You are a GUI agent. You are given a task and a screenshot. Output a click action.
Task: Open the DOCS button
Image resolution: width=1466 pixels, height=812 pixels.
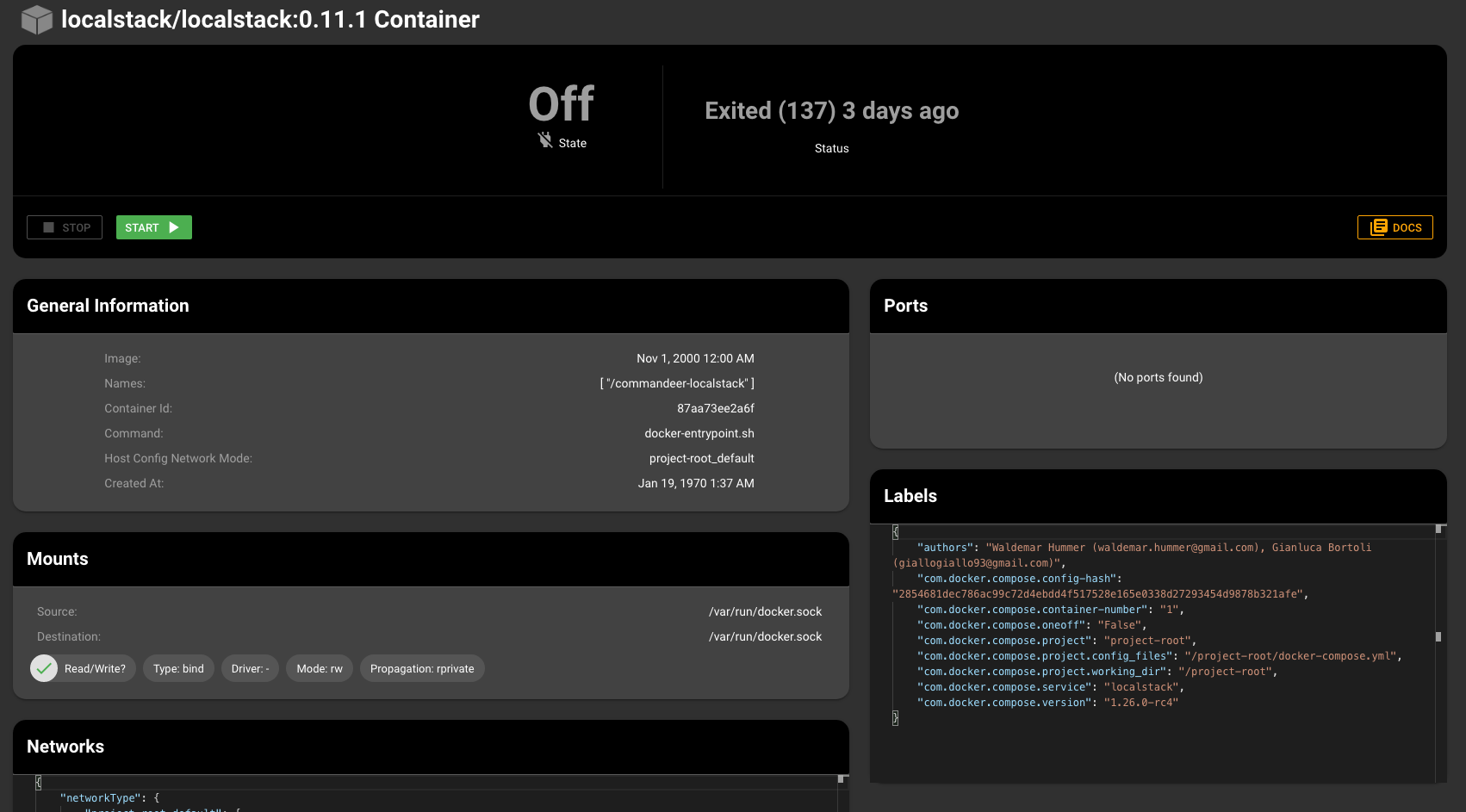(1395, 227)
